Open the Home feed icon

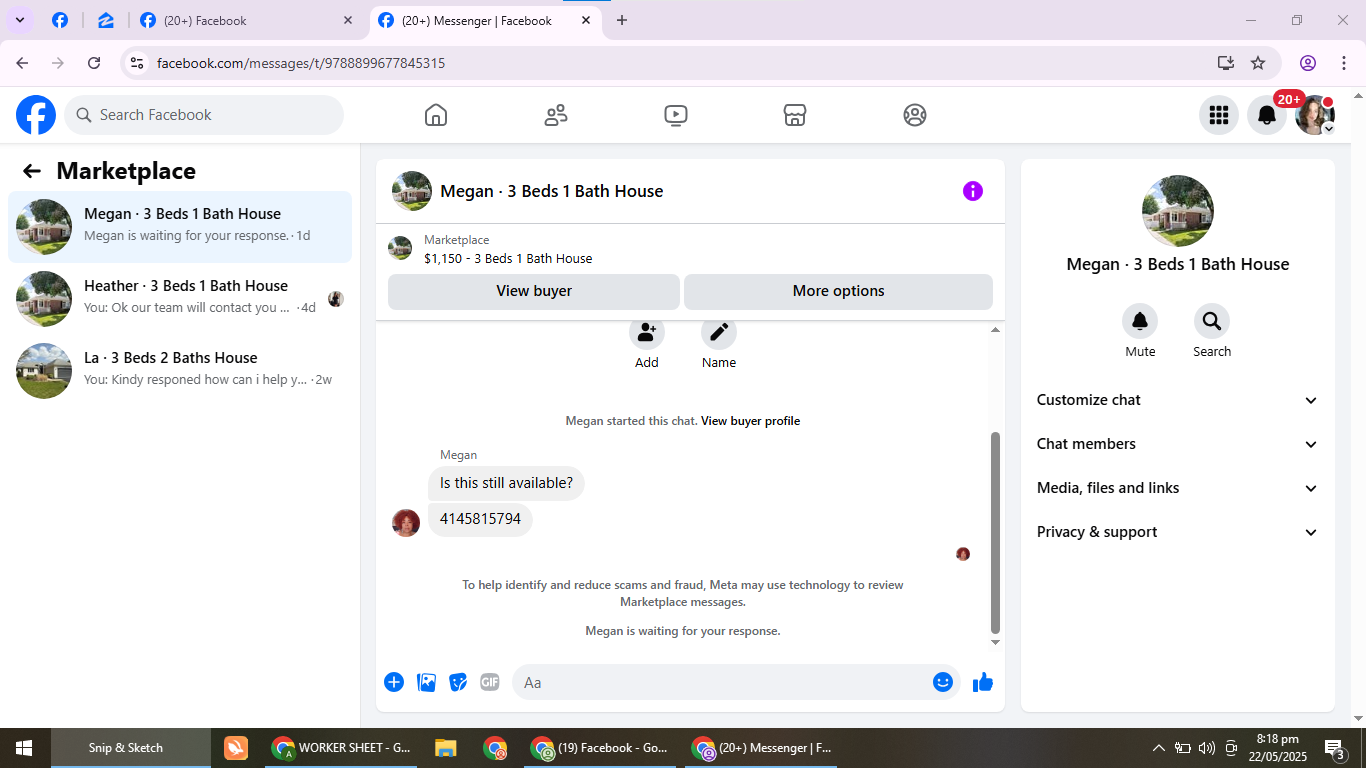436,115
